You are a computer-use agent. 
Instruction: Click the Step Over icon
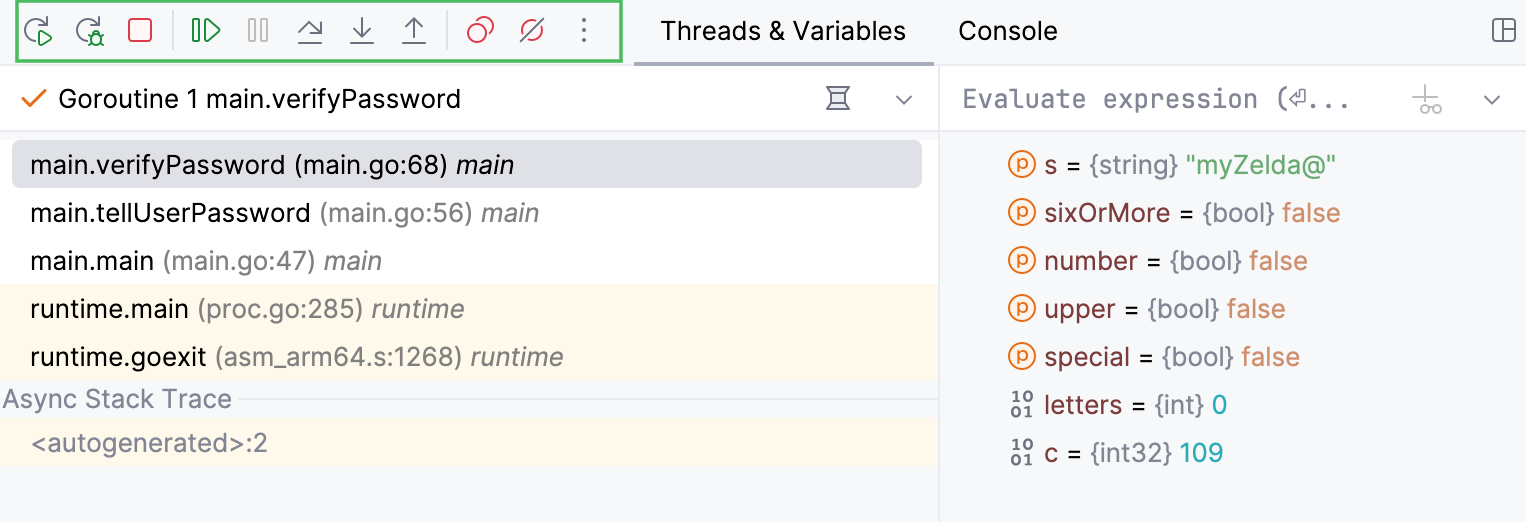[x=310, y=31]
